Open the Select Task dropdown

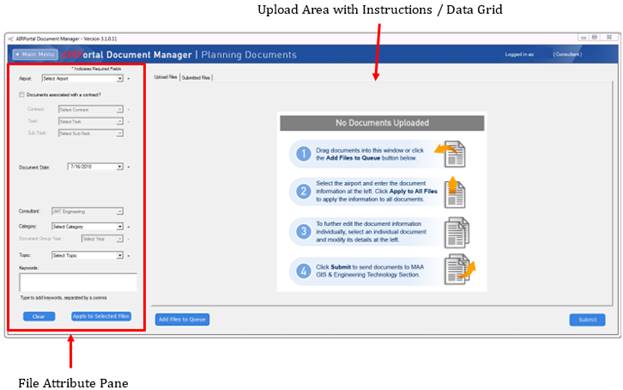coord(91,122)
